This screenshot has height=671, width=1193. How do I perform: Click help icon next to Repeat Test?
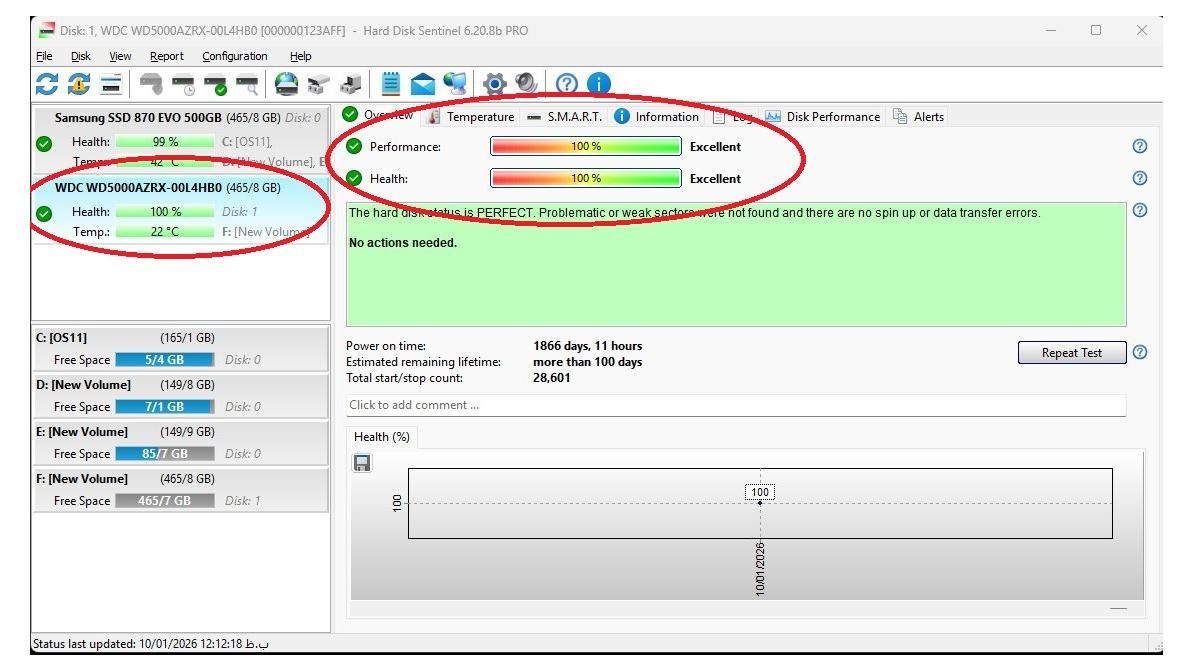coord(1140,352)
